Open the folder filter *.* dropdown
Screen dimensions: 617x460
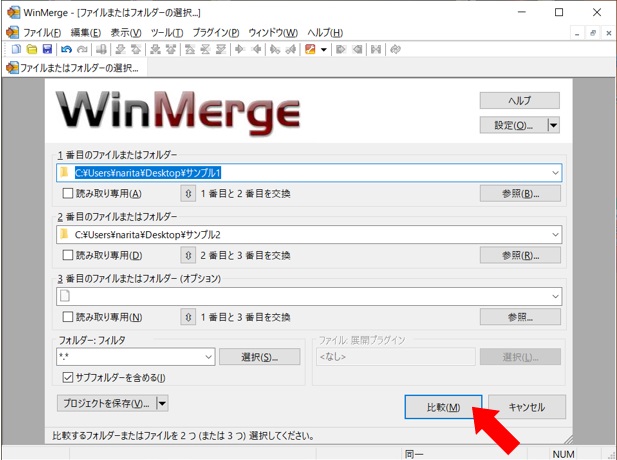point(209,357)
